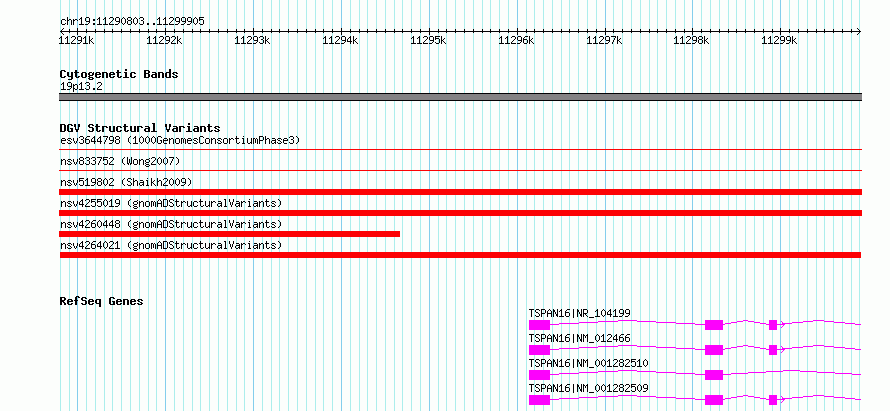Click the thin red line under esv3644798
890x411 pixels.
(x=460, y=150)
